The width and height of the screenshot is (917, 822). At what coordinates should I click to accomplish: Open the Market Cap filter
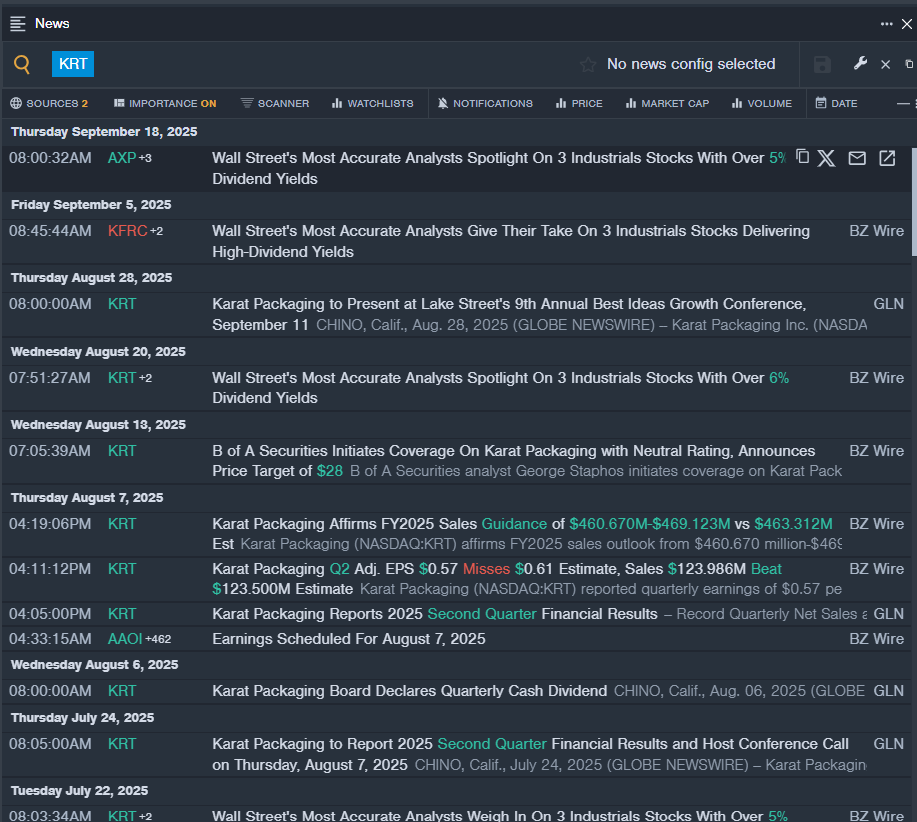667,103
